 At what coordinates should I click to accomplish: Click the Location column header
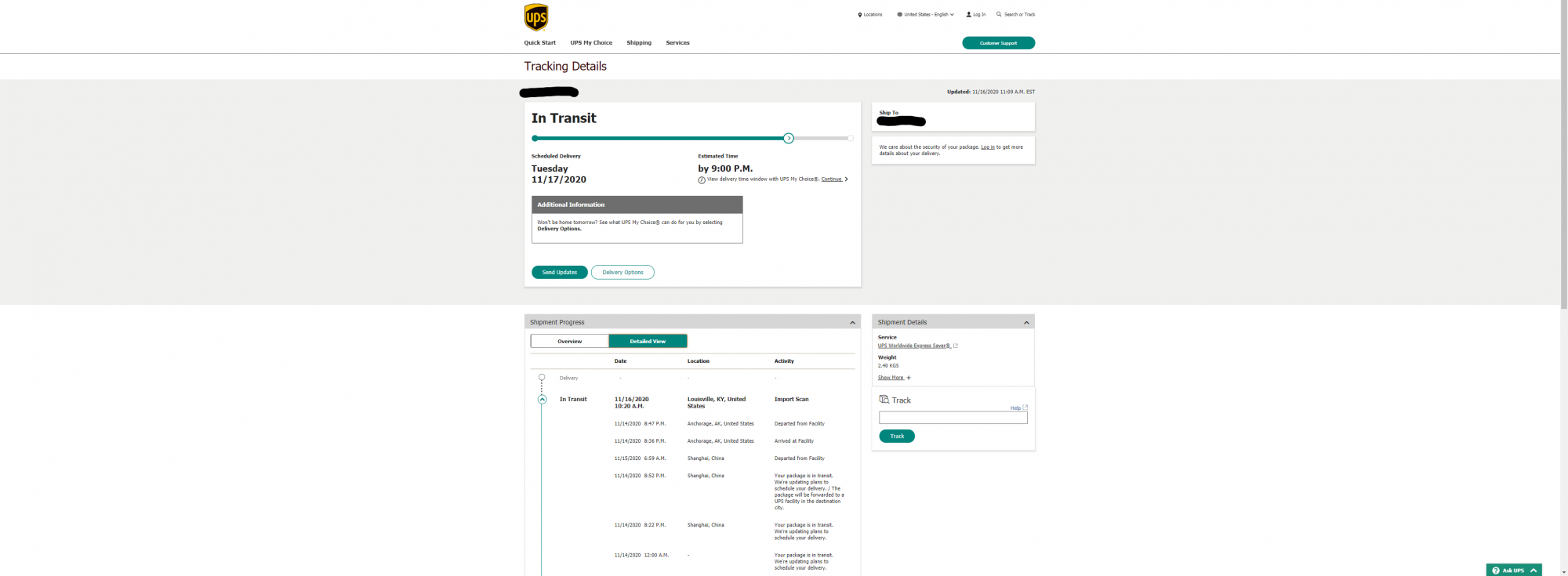[699, 361]
